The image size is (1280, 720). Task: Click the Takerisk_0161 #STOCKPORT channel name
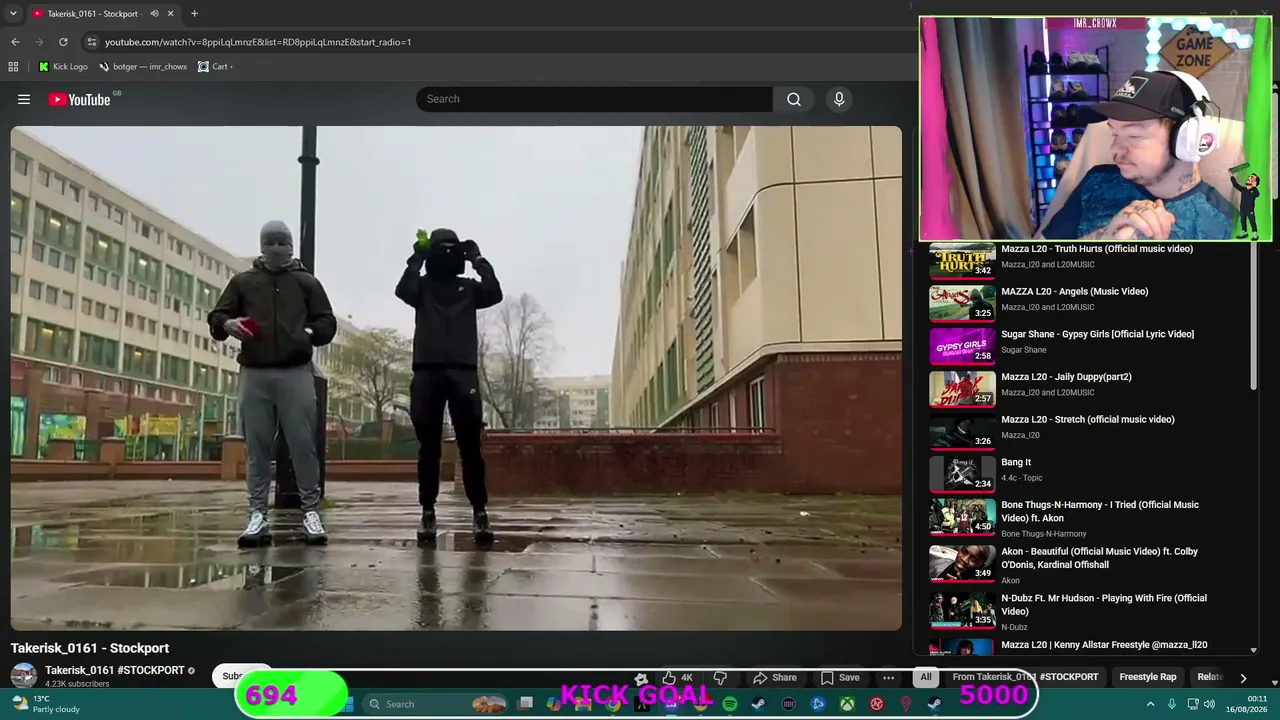(x=115, y=670)
